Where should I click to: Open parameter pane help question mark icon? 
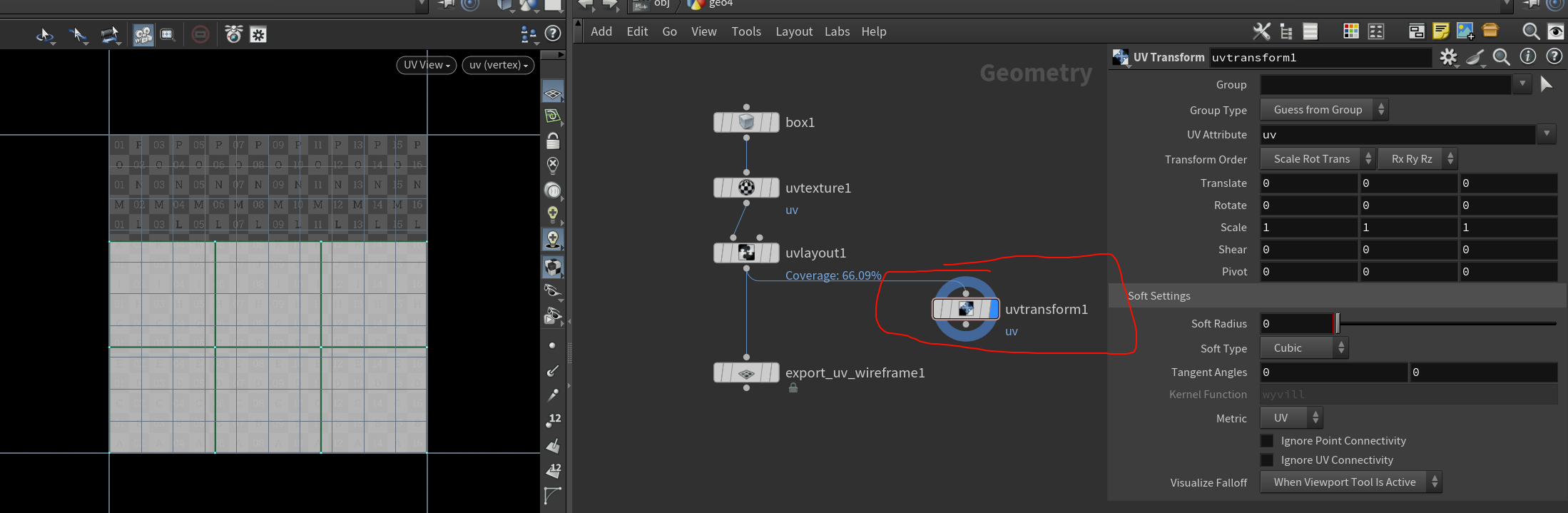click(x=1554, y=56)
